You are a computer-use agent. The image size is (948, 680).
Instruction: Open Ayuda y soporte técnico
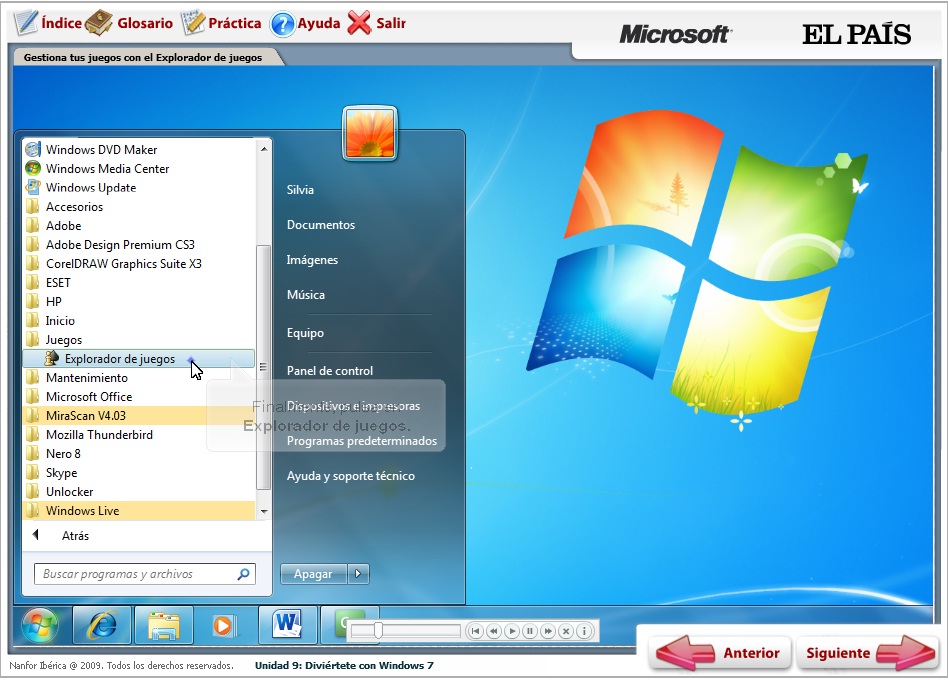click(x=351, y=476)
